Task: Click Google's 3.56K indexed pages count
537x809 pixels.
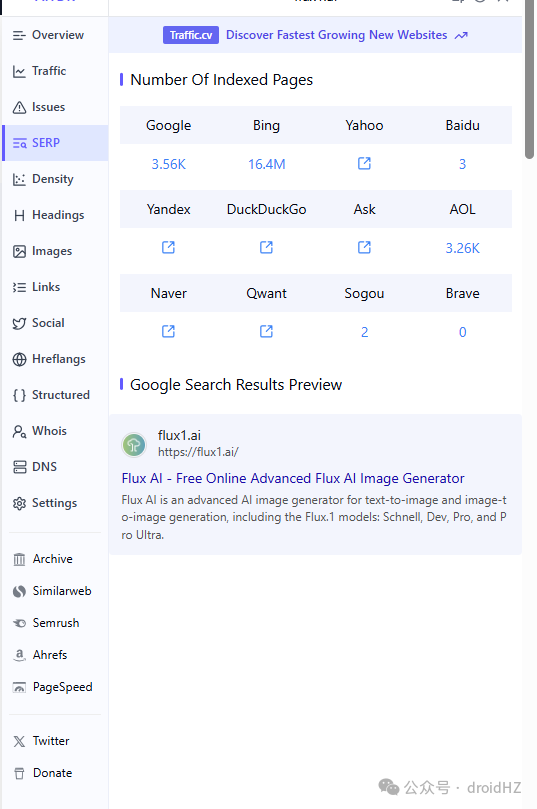Action: (168, 164)
